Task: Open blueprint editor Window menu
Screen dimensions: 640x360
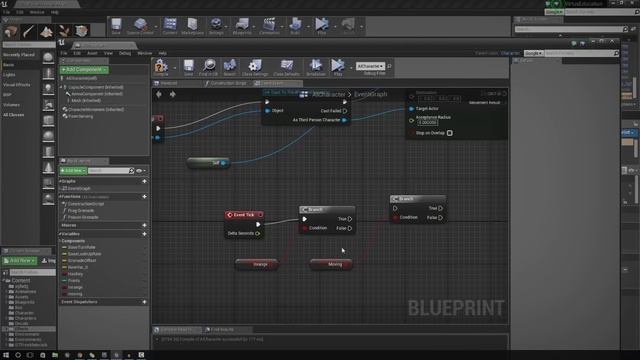Action: [144, 53]
